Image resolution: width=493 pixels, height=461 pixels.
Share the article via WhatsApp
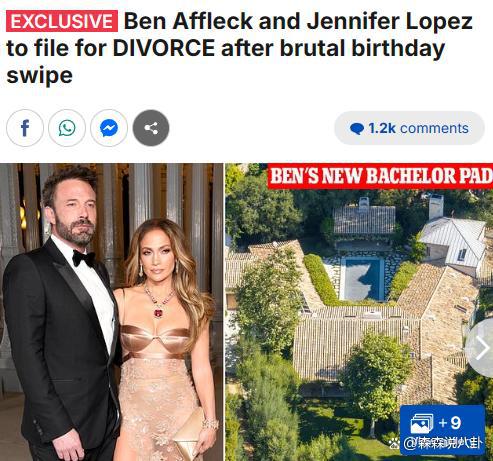click(67, 128)
